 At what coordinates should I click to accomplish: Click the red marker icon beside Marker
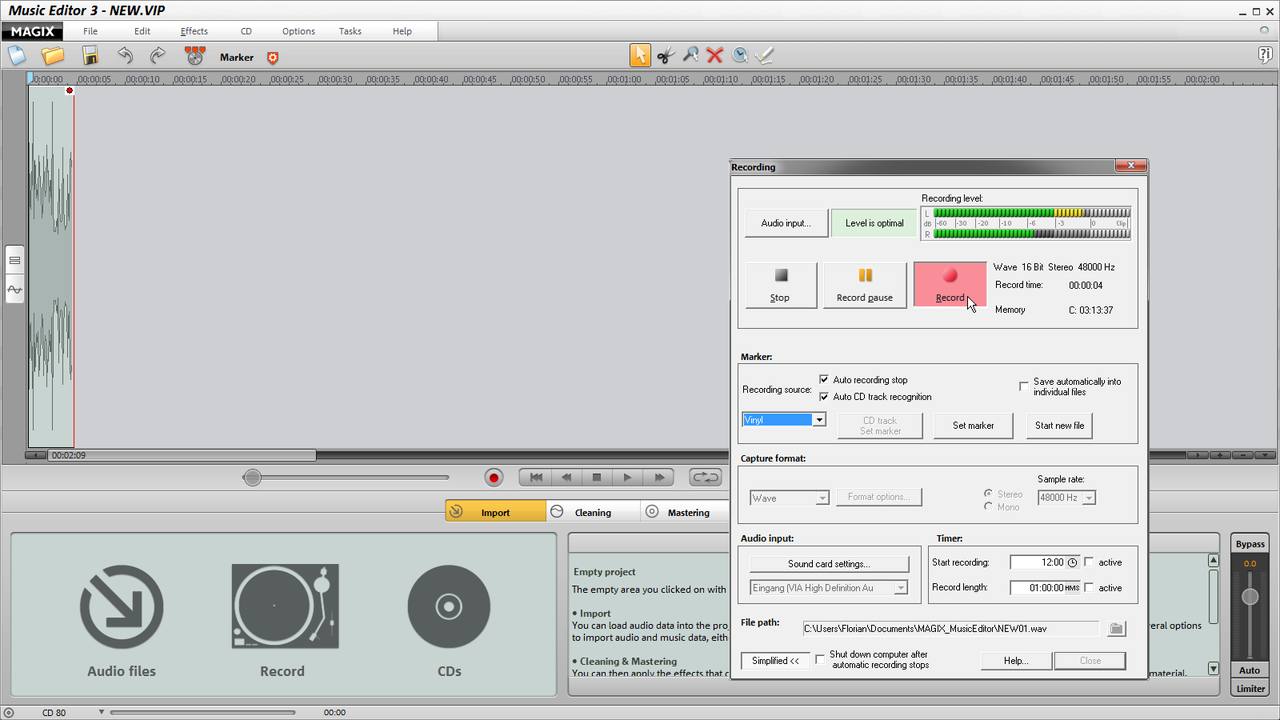[x=273, y=58]
